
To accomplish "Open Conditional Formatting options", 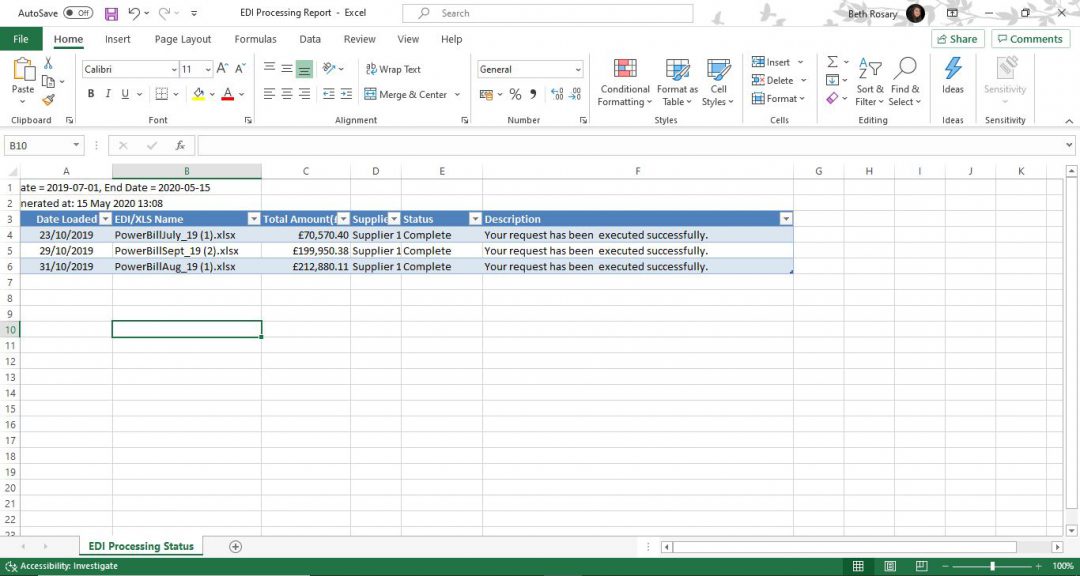I will 624,83.
